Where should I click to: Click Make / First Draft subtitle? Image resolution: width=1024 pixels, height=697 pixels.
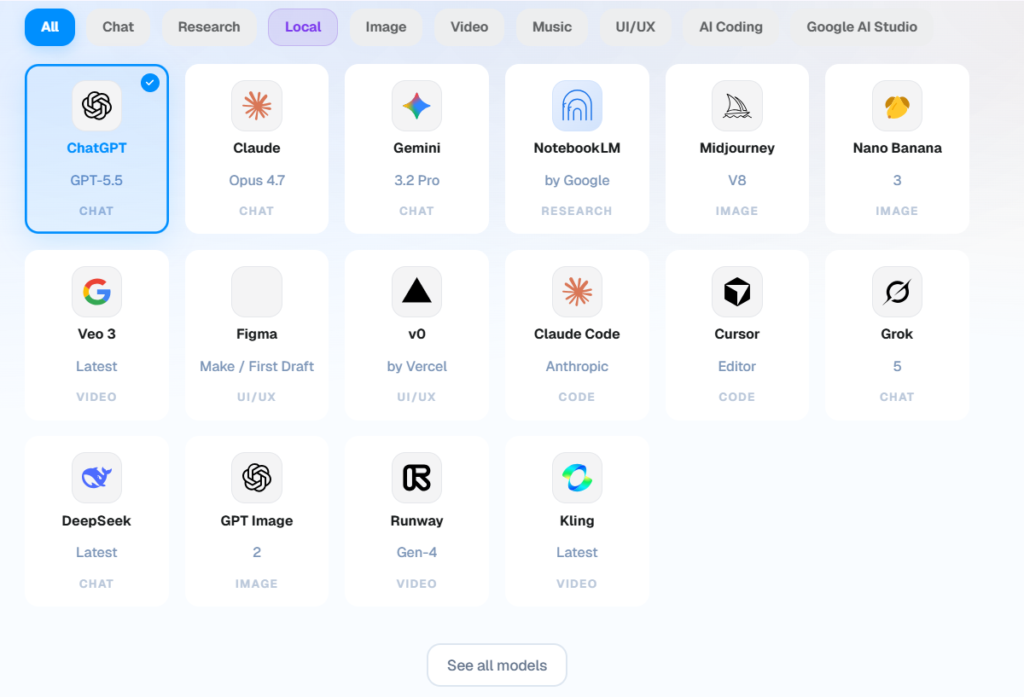pos(257,366)
